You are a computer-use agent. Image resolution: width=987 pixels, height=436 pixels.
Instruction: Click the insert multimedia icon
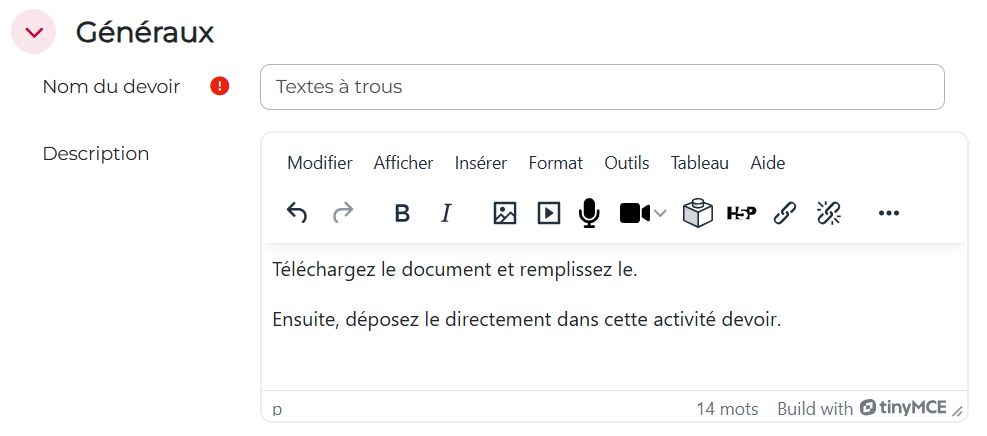(x=549, y=213)
